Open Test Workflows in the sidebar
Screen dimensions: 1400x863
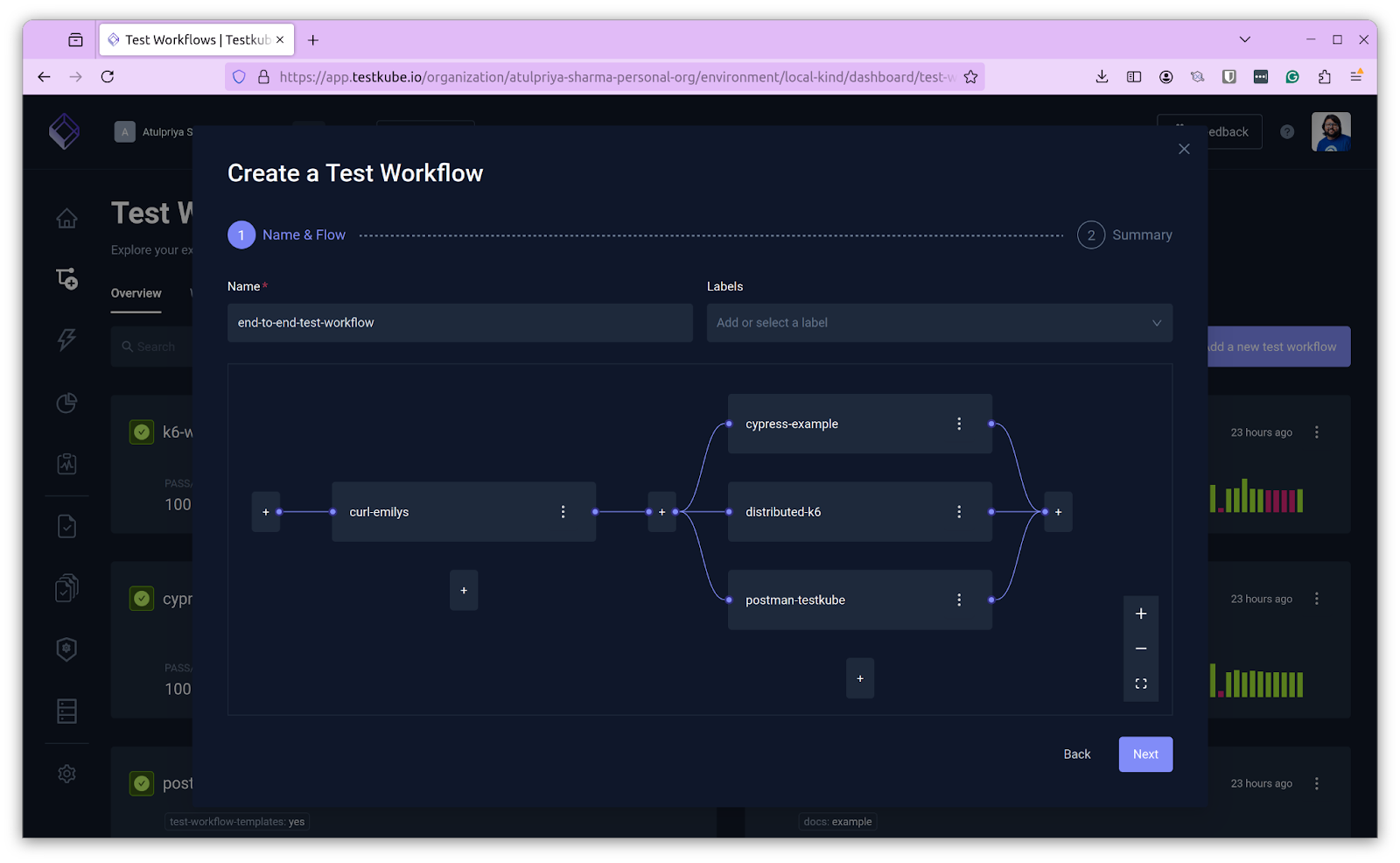click(x=66, y=278)
